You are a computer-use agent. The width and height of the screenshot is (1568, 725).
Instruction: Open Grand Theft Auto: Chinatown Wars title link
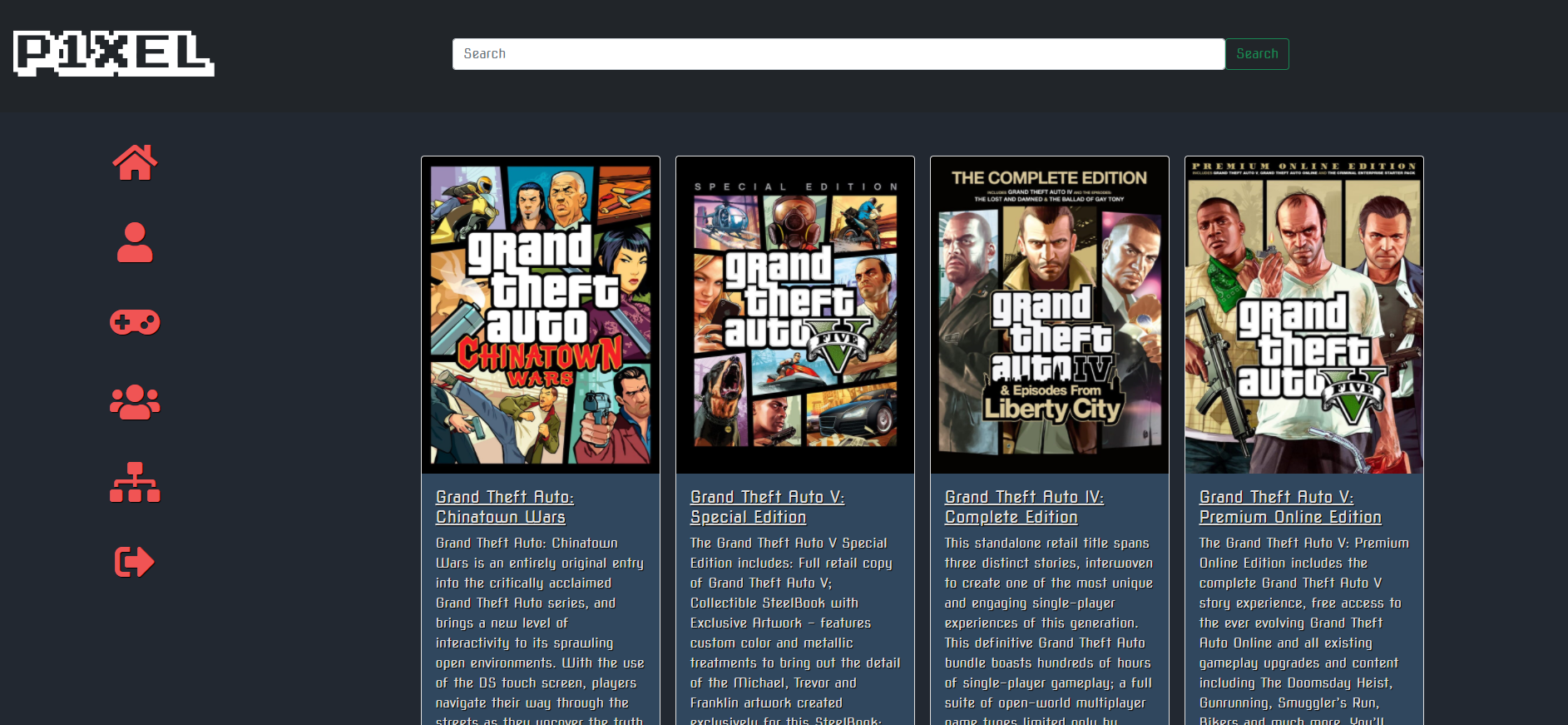505,507
